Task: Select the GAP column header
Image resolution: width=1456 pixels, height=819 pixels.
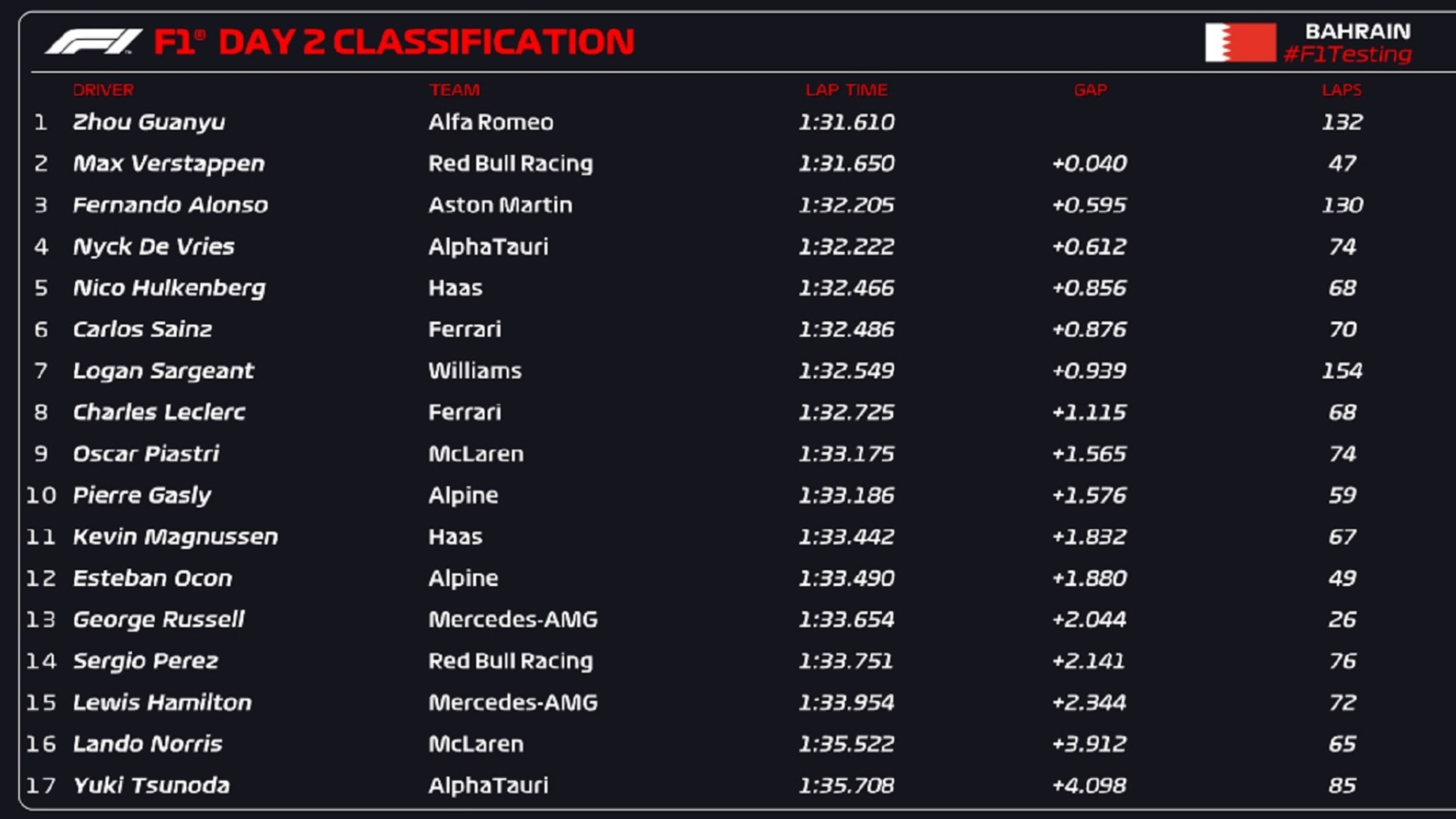Action: [1090, 90]
